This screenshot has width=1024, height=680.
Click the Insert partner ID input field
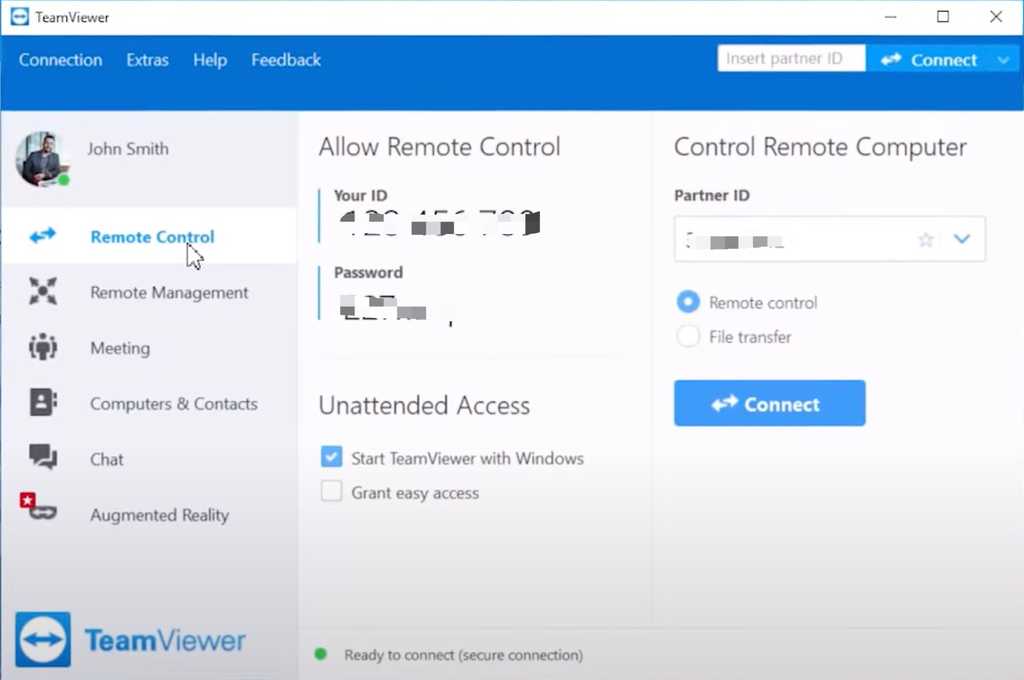pyautogui.click(x=790, y=57)
